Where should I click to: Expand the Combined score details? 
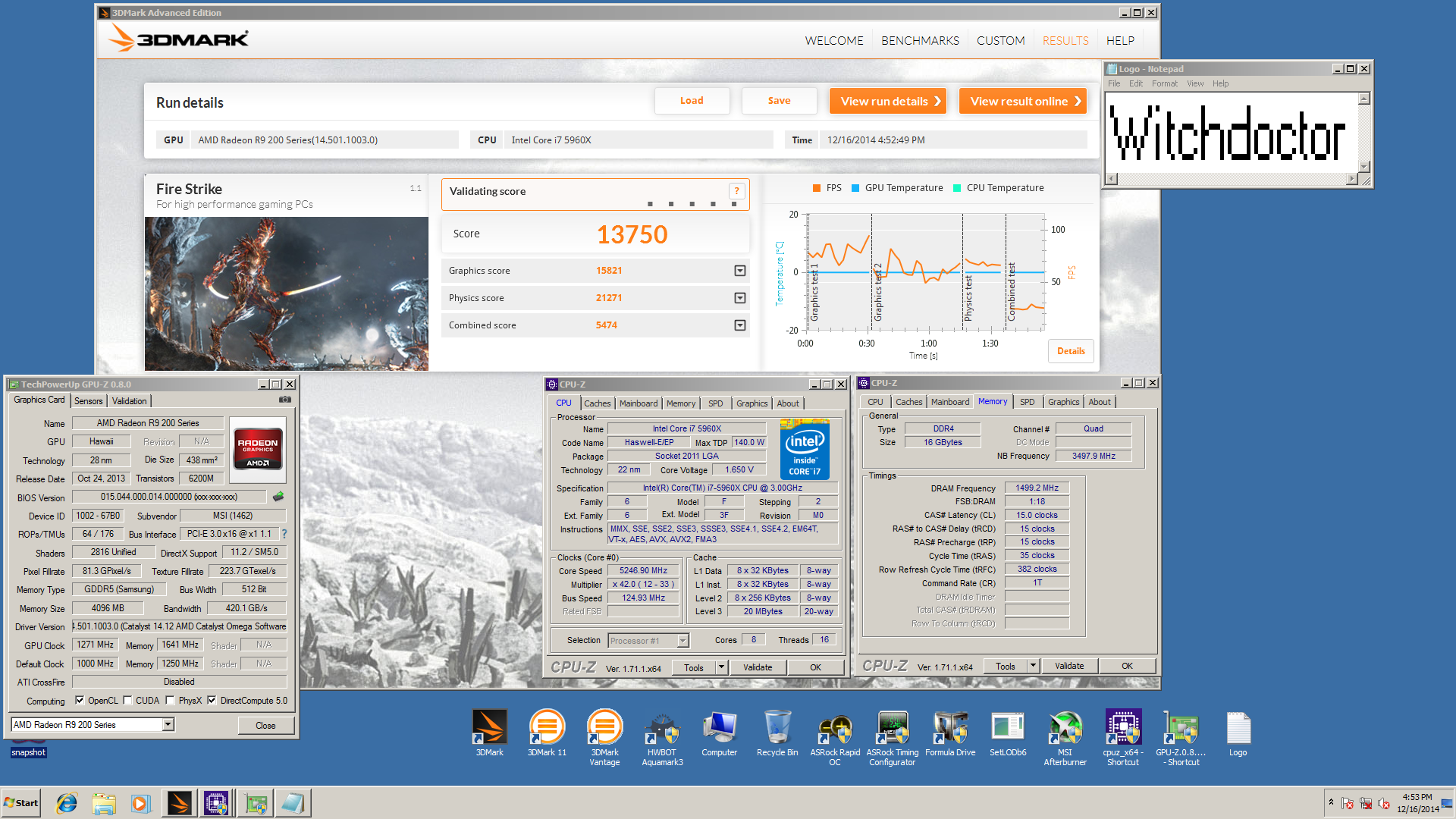(x=740, y=325)
